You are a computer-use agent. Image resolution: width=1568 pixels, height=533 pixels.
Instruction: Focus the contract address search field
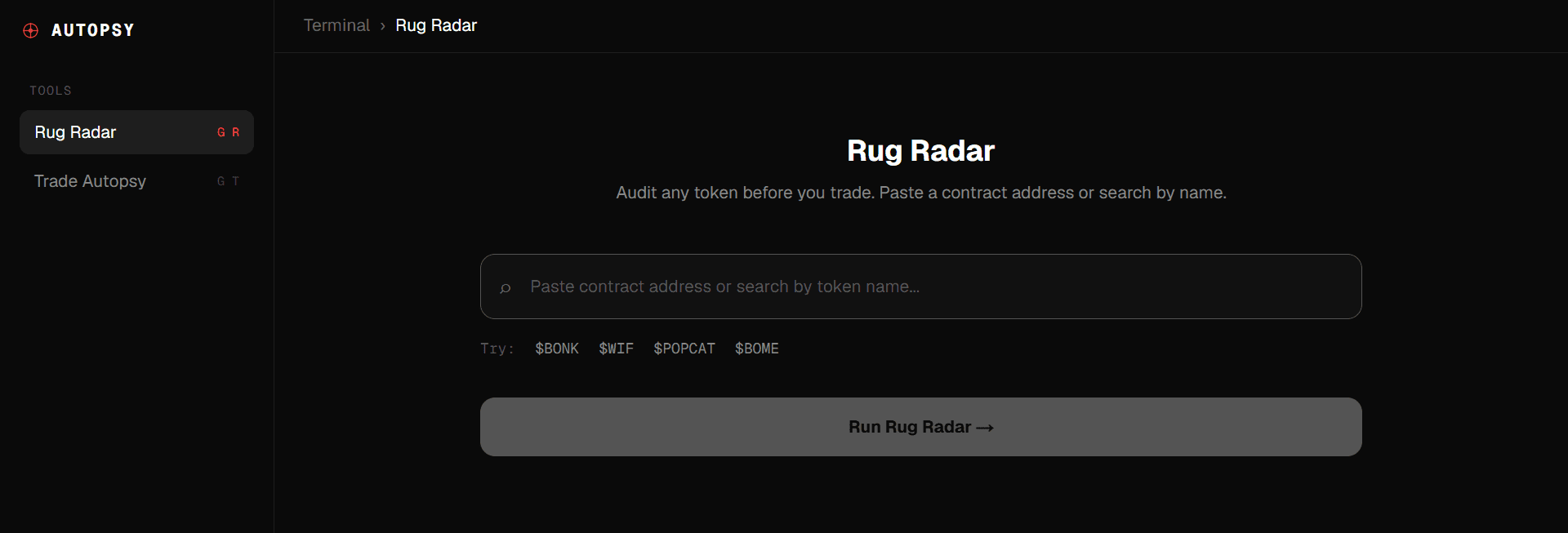point(920,286)
